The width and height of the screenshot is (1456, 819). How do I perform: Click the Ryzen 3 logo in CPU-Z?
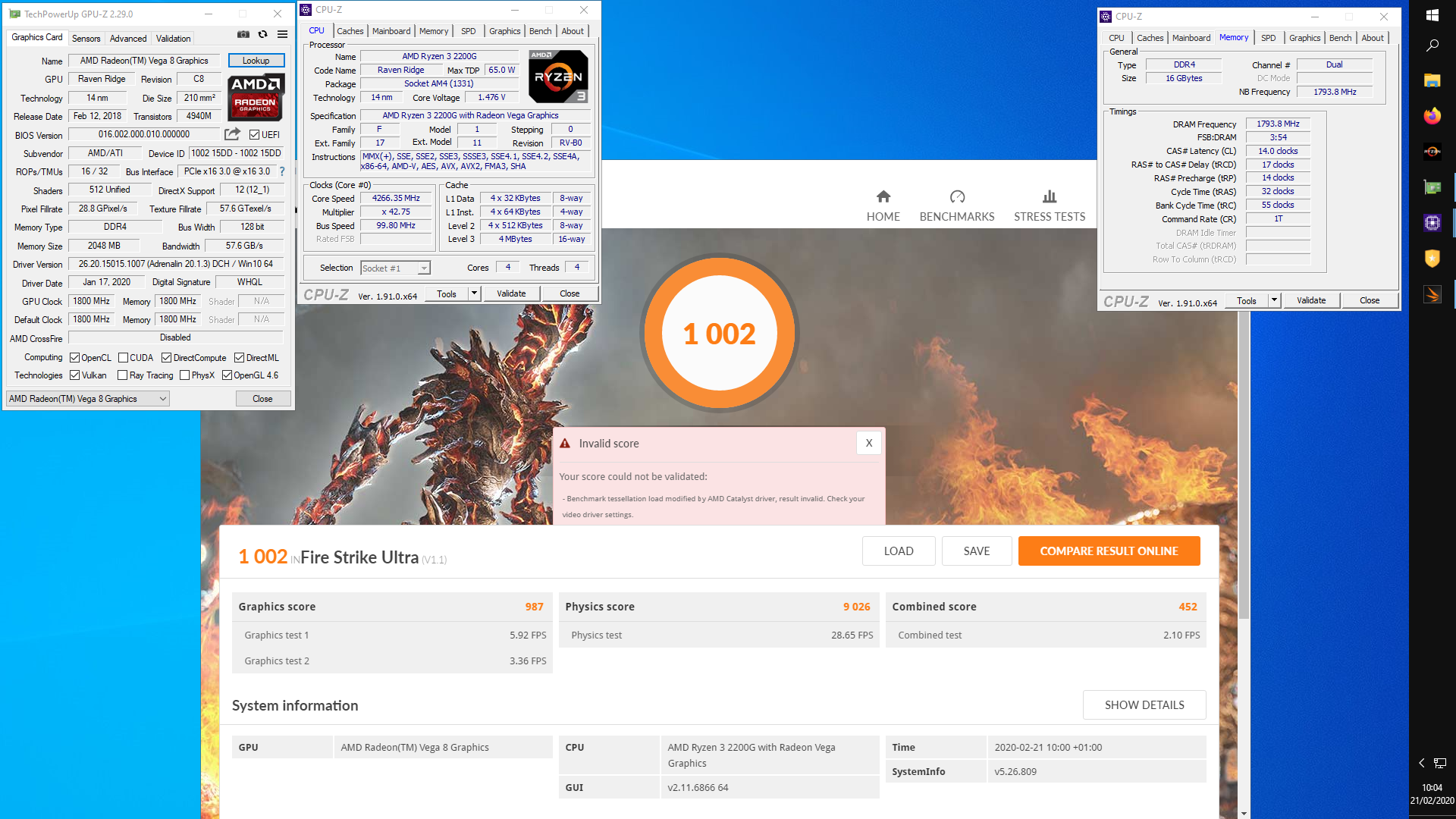558,77
